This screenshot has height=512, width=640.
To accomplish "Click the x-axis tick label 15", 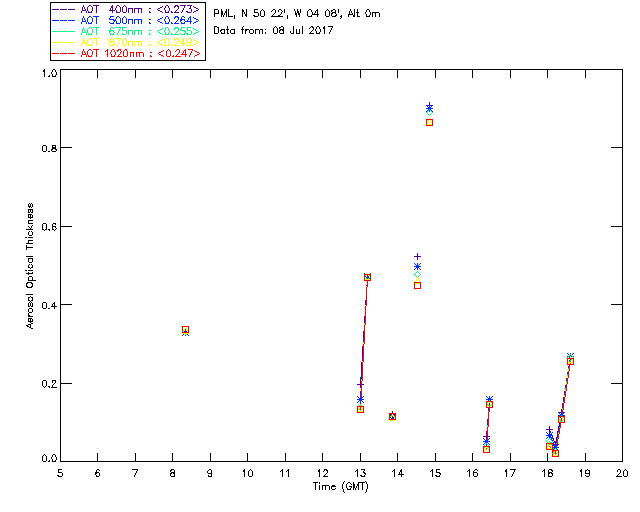I will [x=435, y=473].
